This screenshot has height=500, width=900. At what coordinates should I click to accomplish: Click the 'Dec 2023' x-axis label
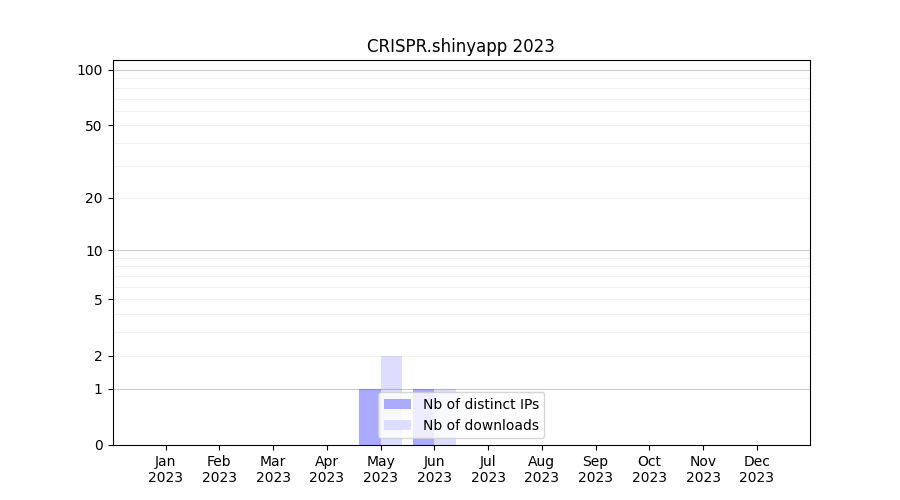click(756, 469)
